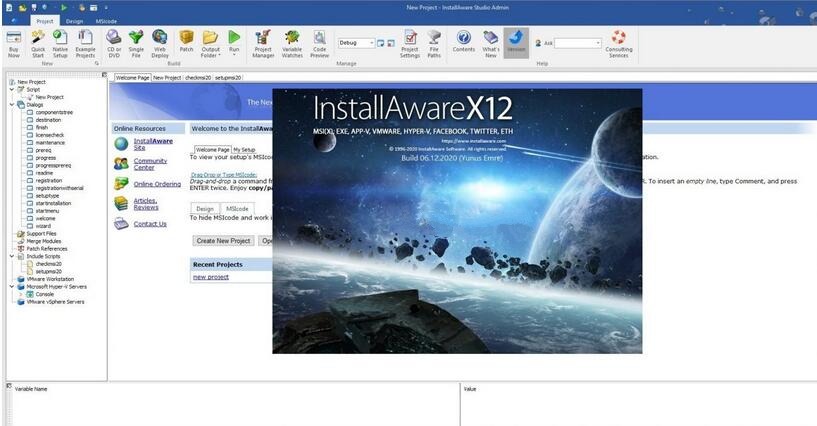Click the green run arrow in the title bar
817x426 pixels.
(x=64, y=7)
